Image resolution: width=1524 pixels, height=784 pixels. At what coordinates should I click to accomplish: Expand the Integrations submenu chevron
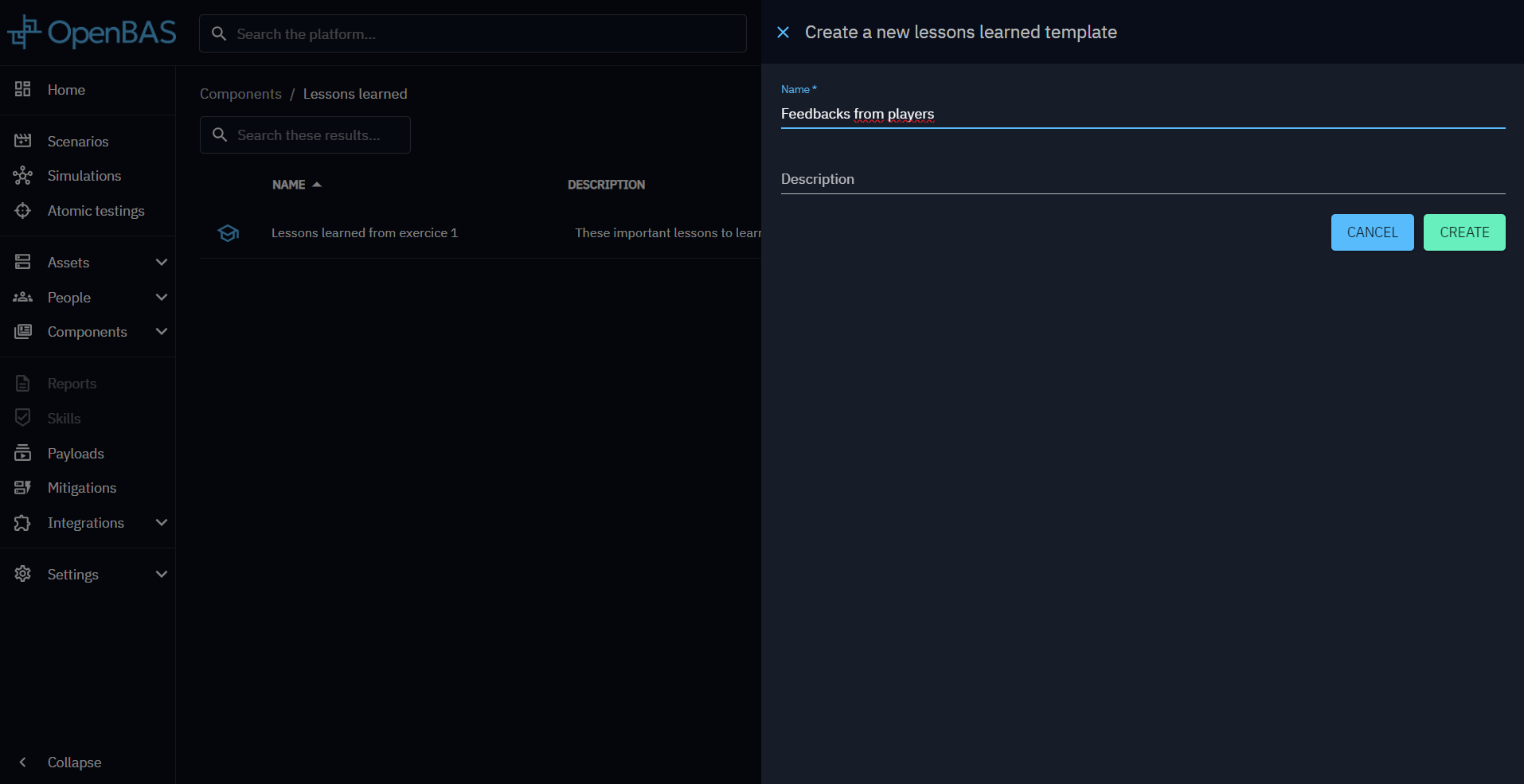pos(162,523)
